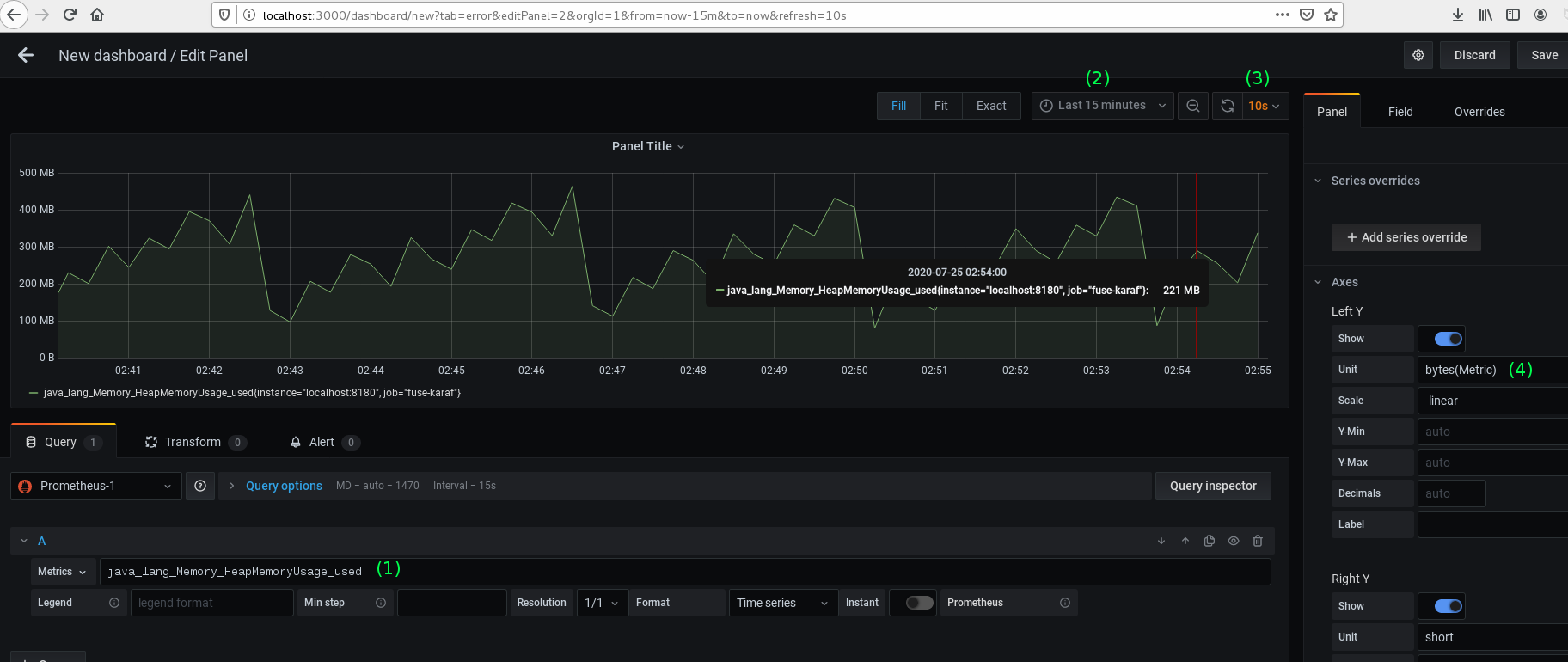Click Add series override button
This screenshot has height=662, width=1568.
(x=1406, y=237)
